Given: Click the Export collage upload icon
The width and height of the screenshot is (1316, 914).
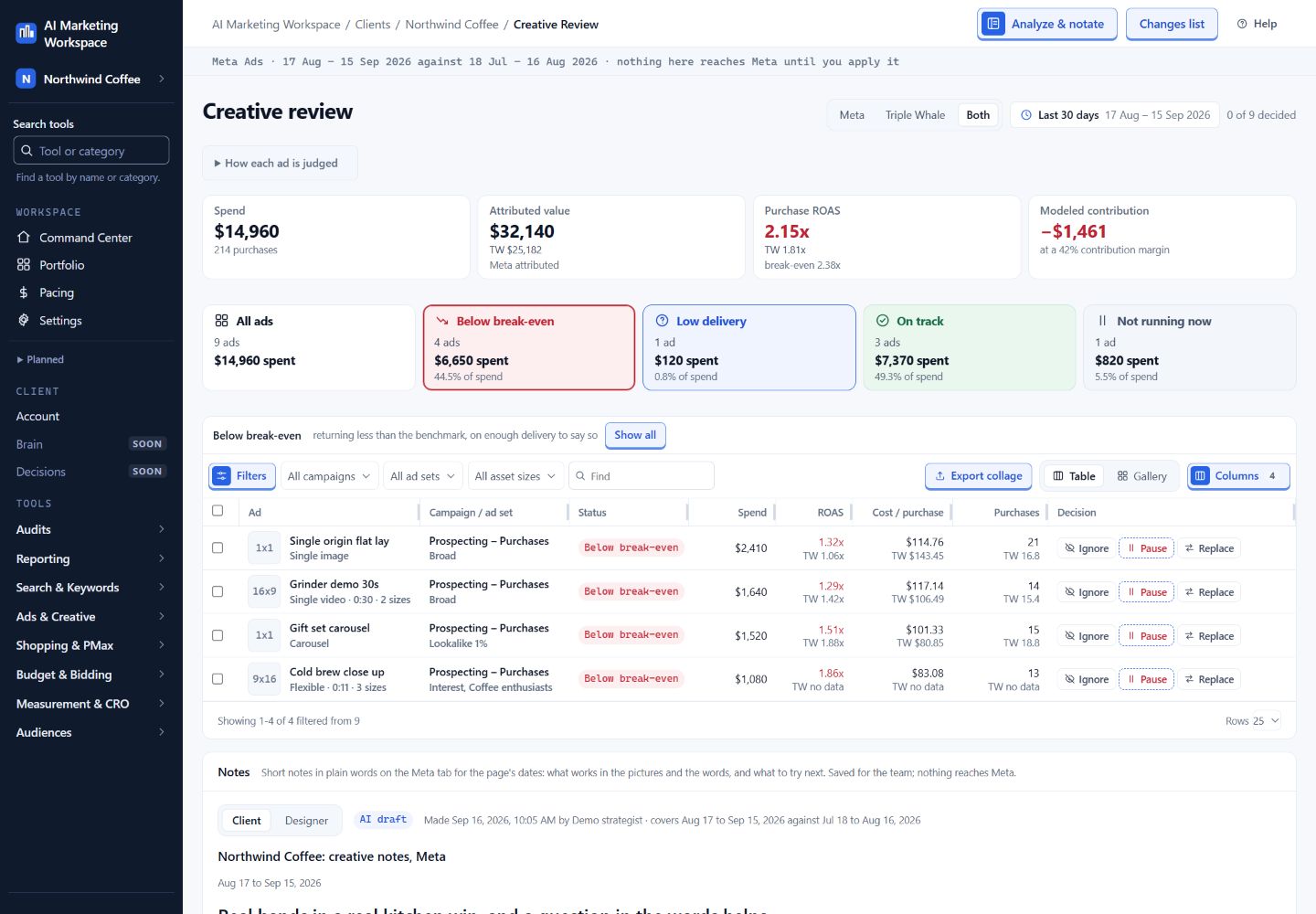Looking at the screenshot, I should [939, 476].
